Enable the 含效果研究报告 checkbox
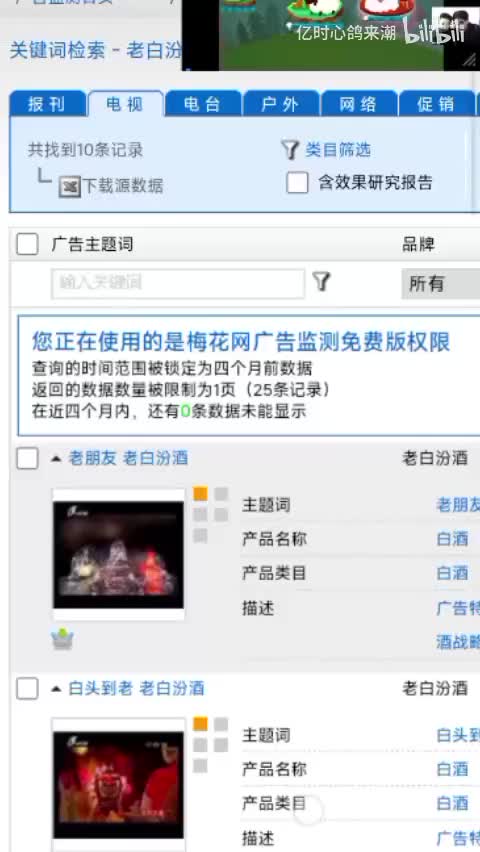This screenshot has height=852, width=480. tap(297, 183)
